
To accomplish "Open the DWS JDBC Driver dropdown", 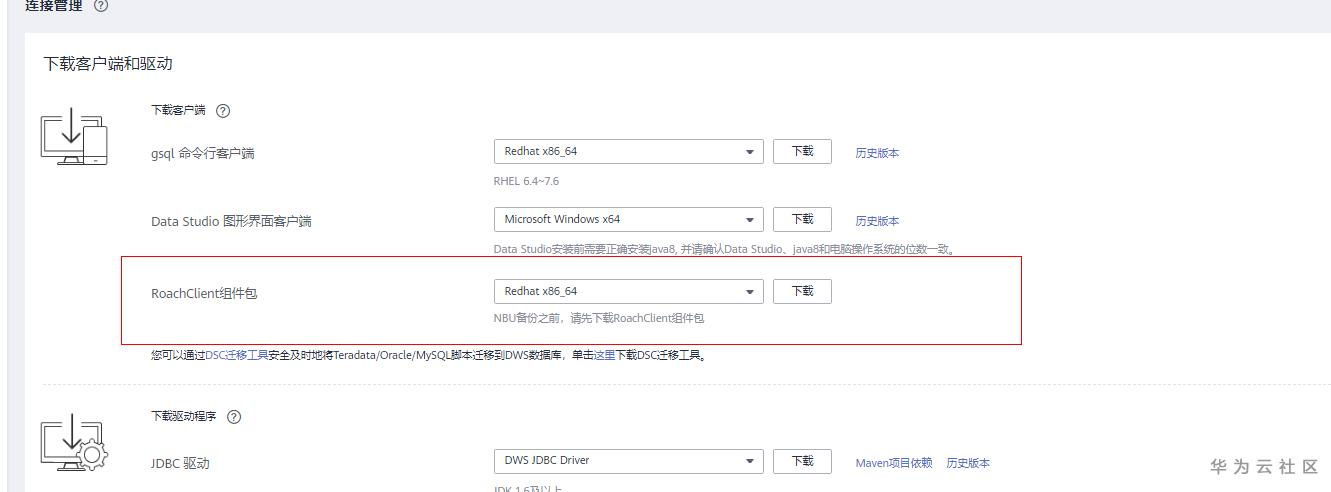I will tap(628, 461).
